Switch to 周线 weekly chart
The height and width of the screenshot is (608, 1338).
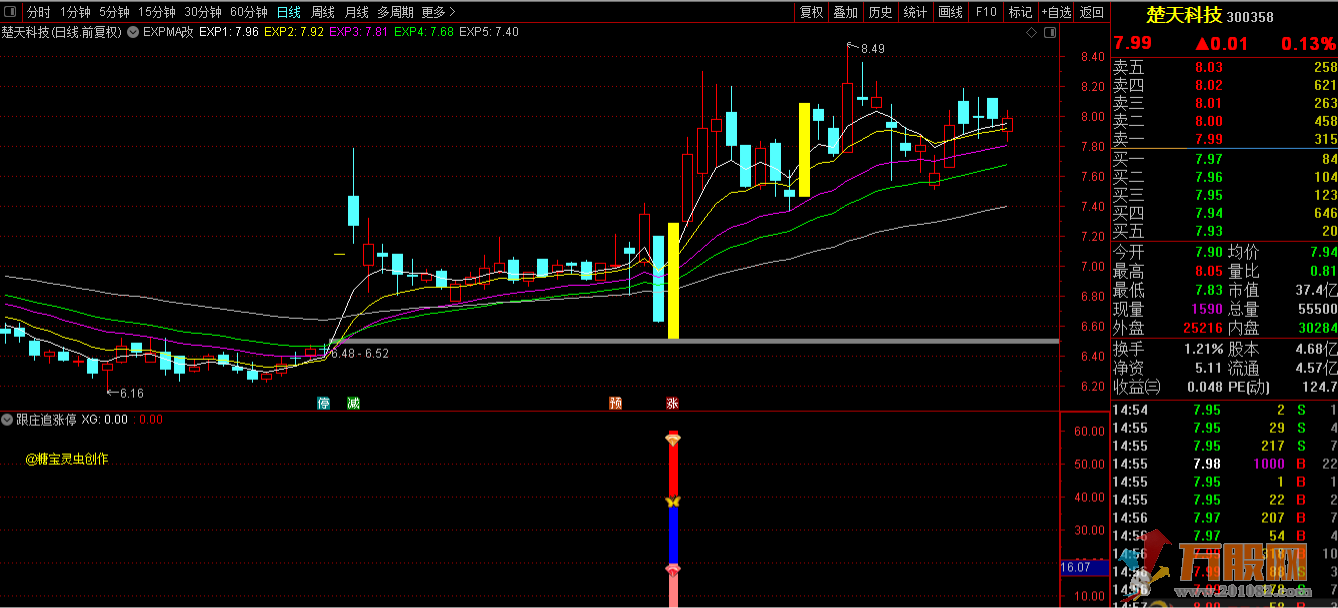pyautogui.click(x=322, y=12)
